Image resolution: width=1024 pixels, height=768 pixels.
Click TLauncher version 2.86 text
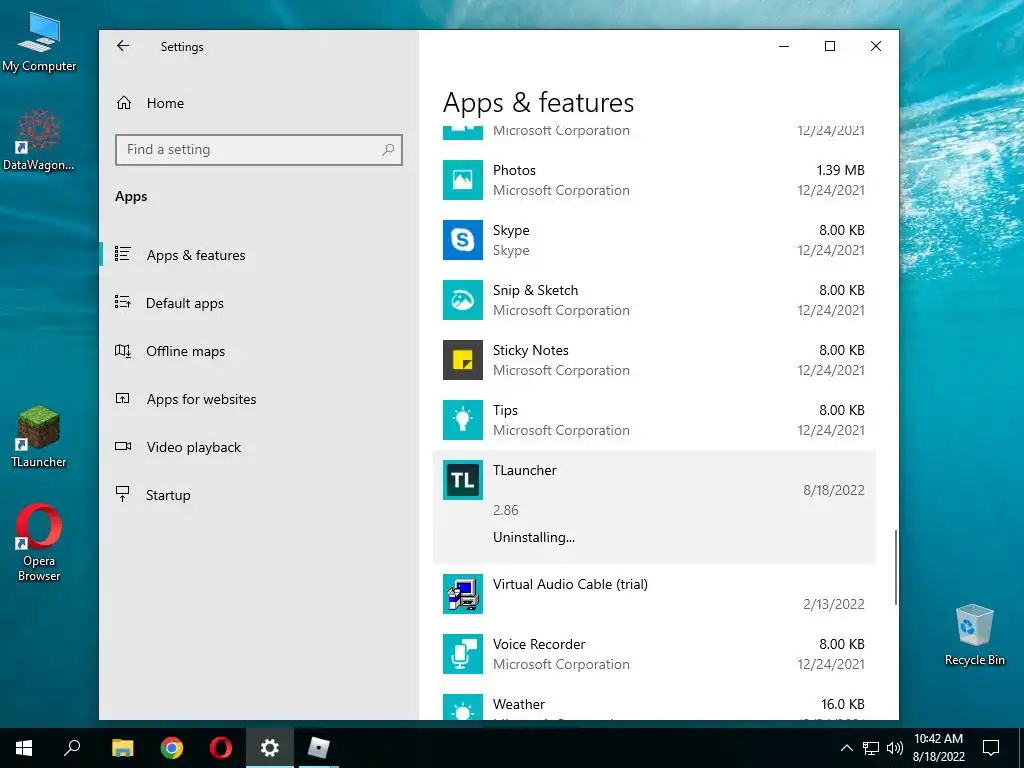pyautogui.click(x=505, y=510)
